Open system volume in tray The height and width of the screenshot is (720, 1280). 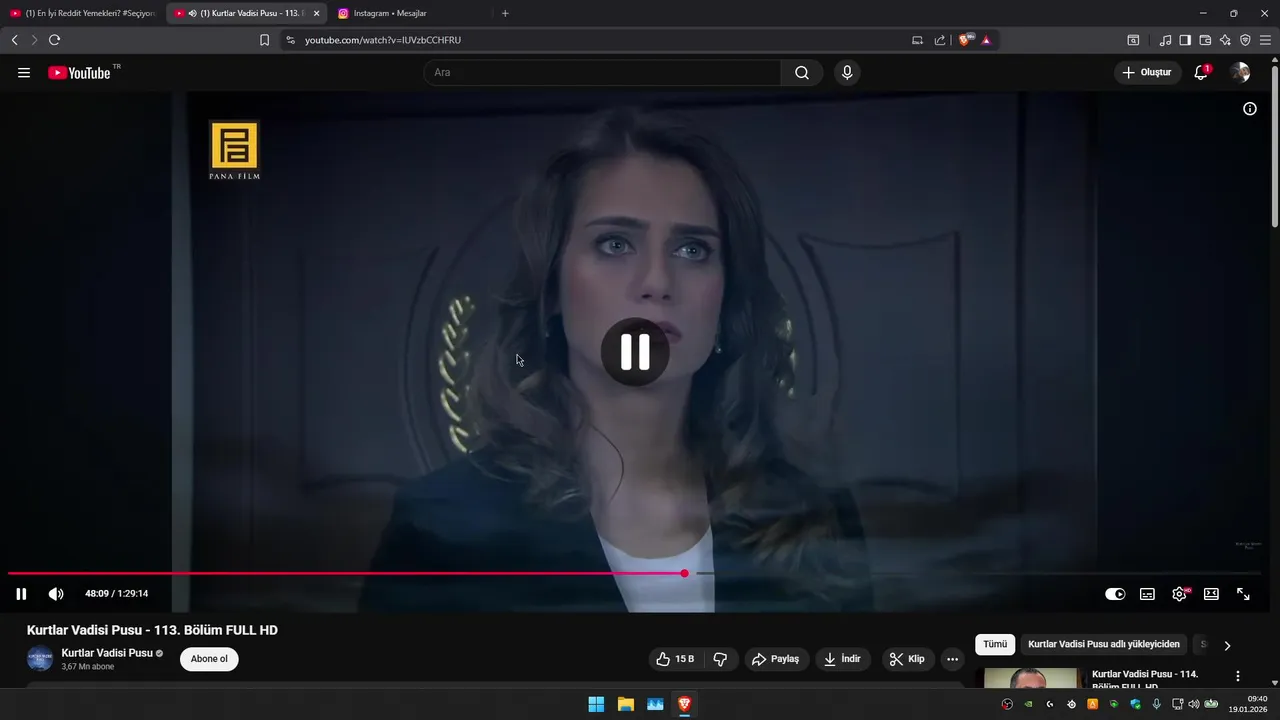click(1193, 704)
